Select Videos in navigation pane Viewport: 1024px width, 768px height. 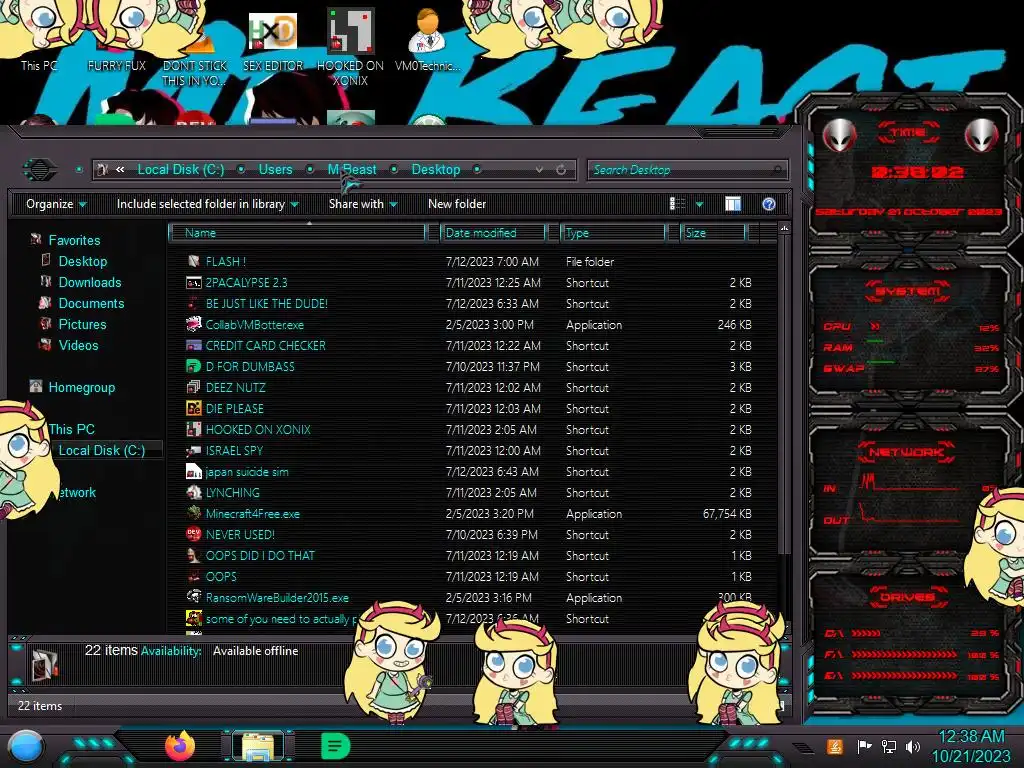point(78,345)
